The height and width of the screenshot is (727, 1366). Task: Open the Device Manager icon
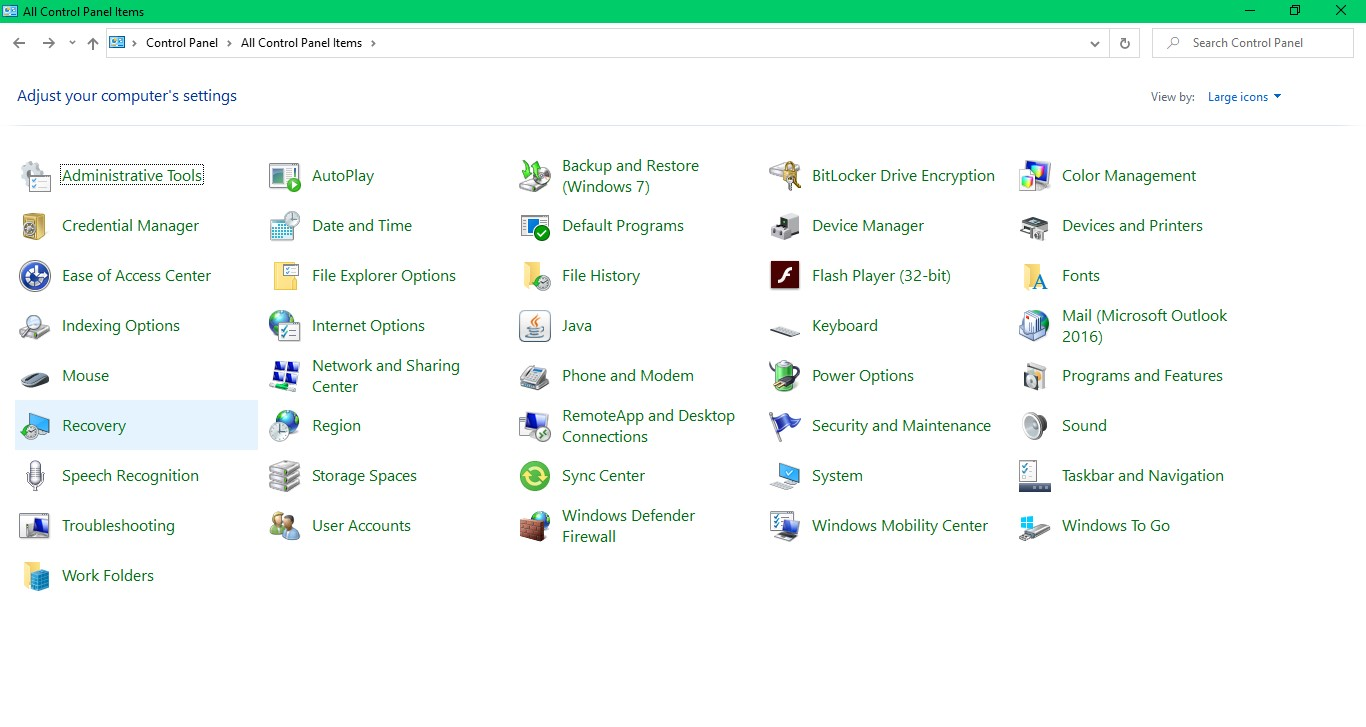click(x=785, y=226)
